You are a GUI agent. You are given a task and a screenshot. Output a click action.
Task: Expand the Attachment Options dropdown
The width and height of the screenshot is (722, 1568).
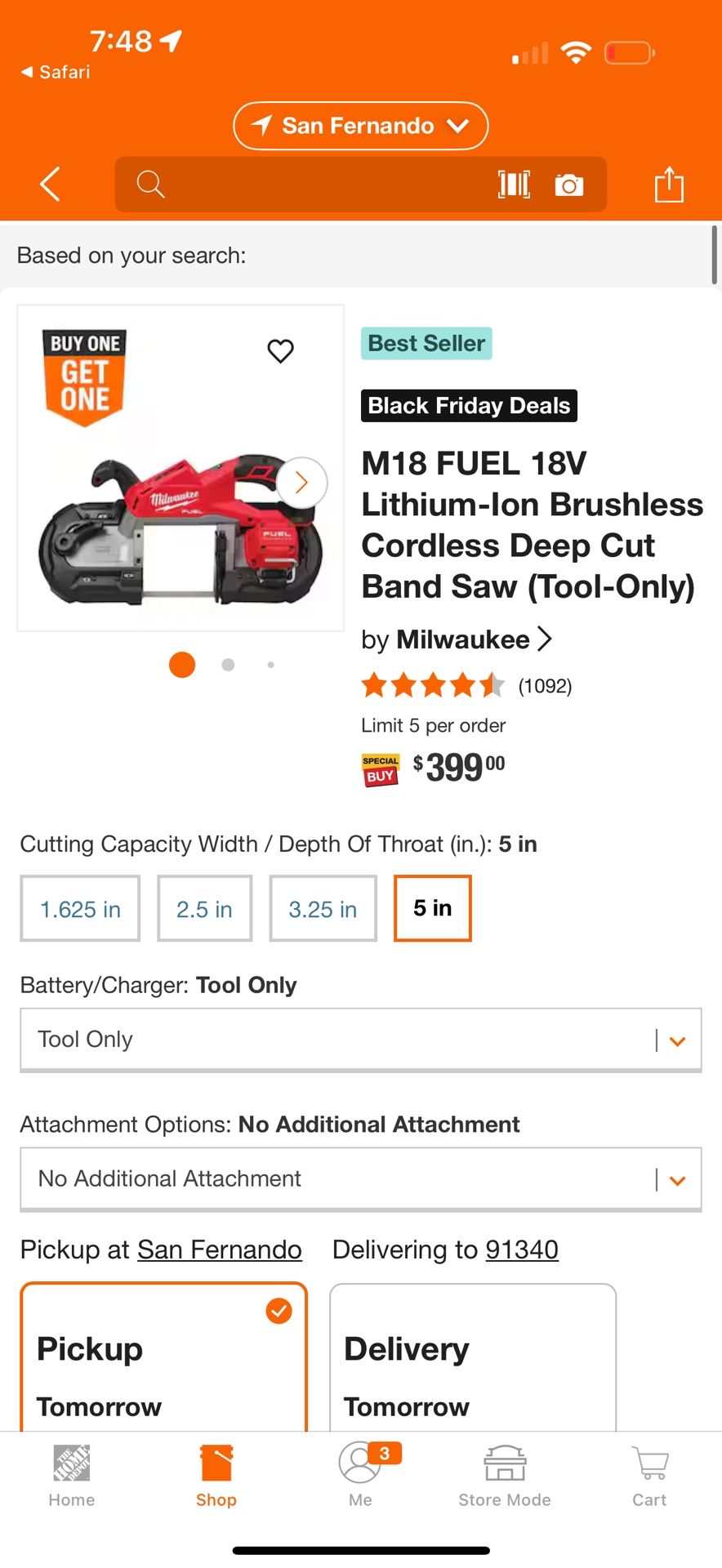360,1178
